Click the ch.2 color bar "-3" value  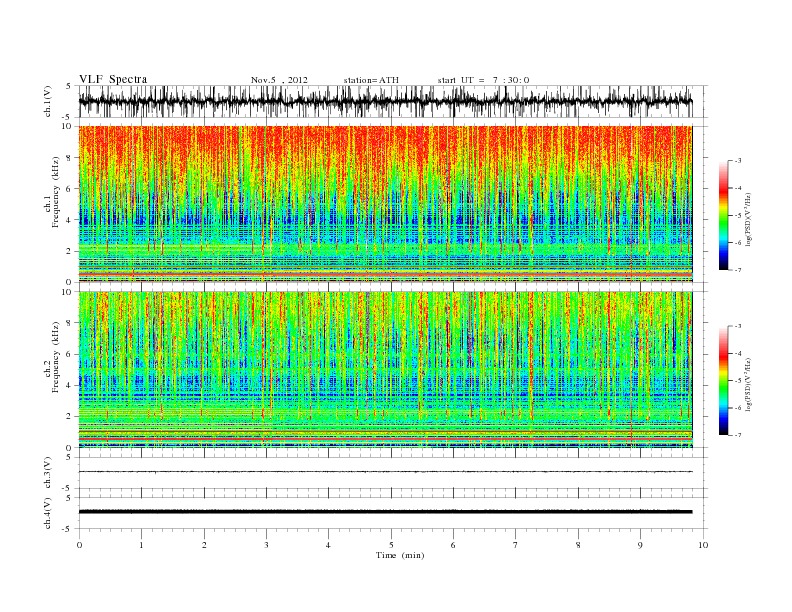coord(738,326)
